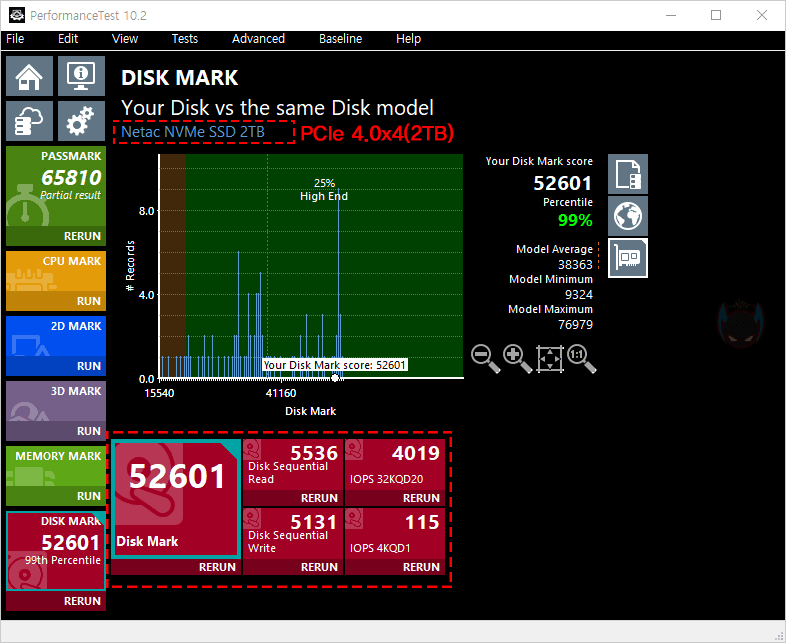Click the Model Average value 38363

coord(575,264)
